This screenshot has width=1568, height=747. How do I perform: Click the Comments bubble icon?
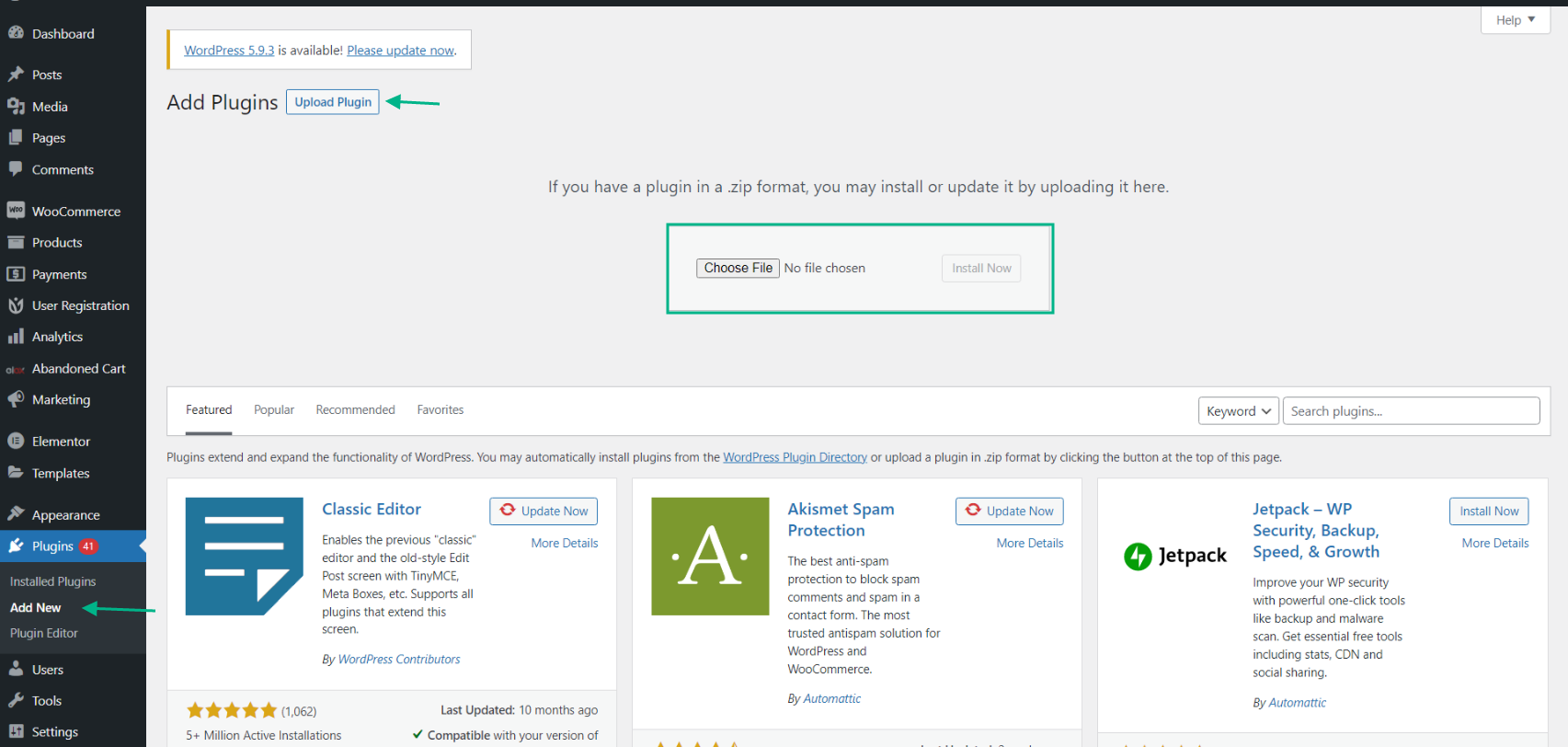click(x=16, y=169)
